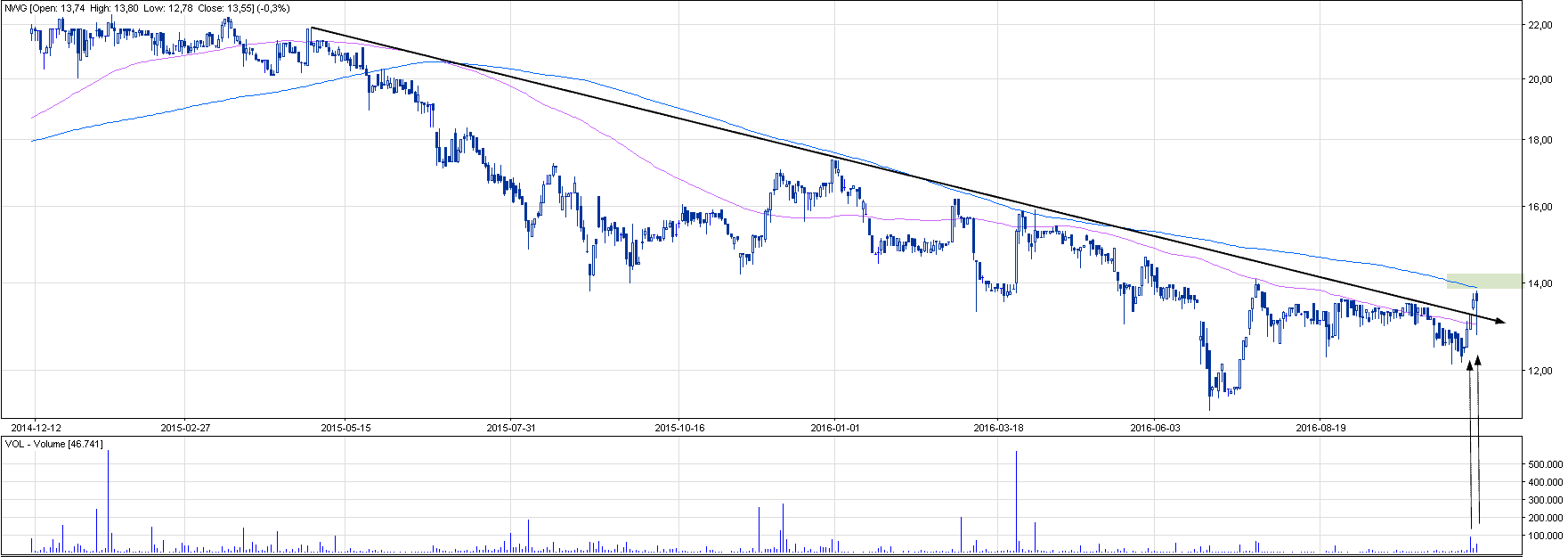Click the 20,00 price axis label

(1540, 79)
